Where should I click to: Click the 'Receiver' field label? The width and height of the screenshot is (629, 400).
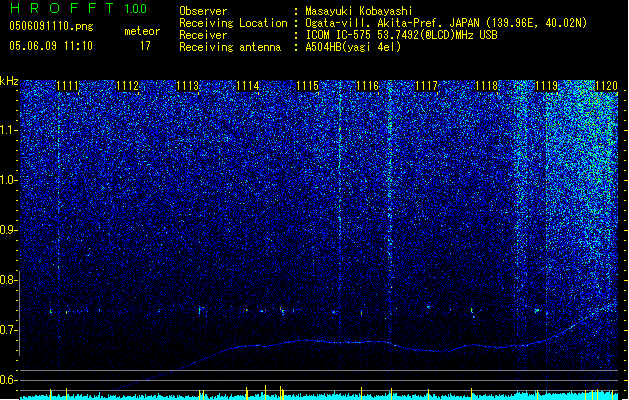tap(203, 35)
